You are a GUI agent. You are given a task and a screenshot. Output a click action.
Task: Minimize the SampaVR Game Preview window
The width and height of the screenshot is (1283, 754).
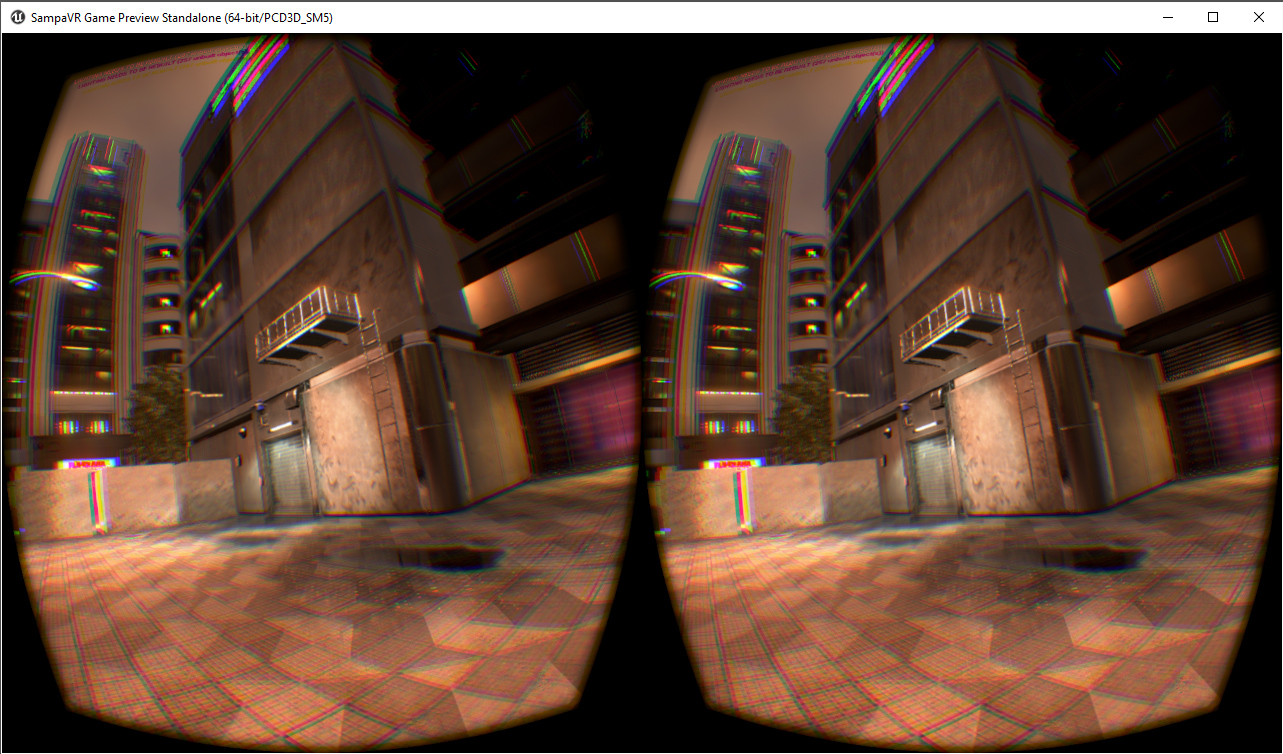tap(1167, 17)
